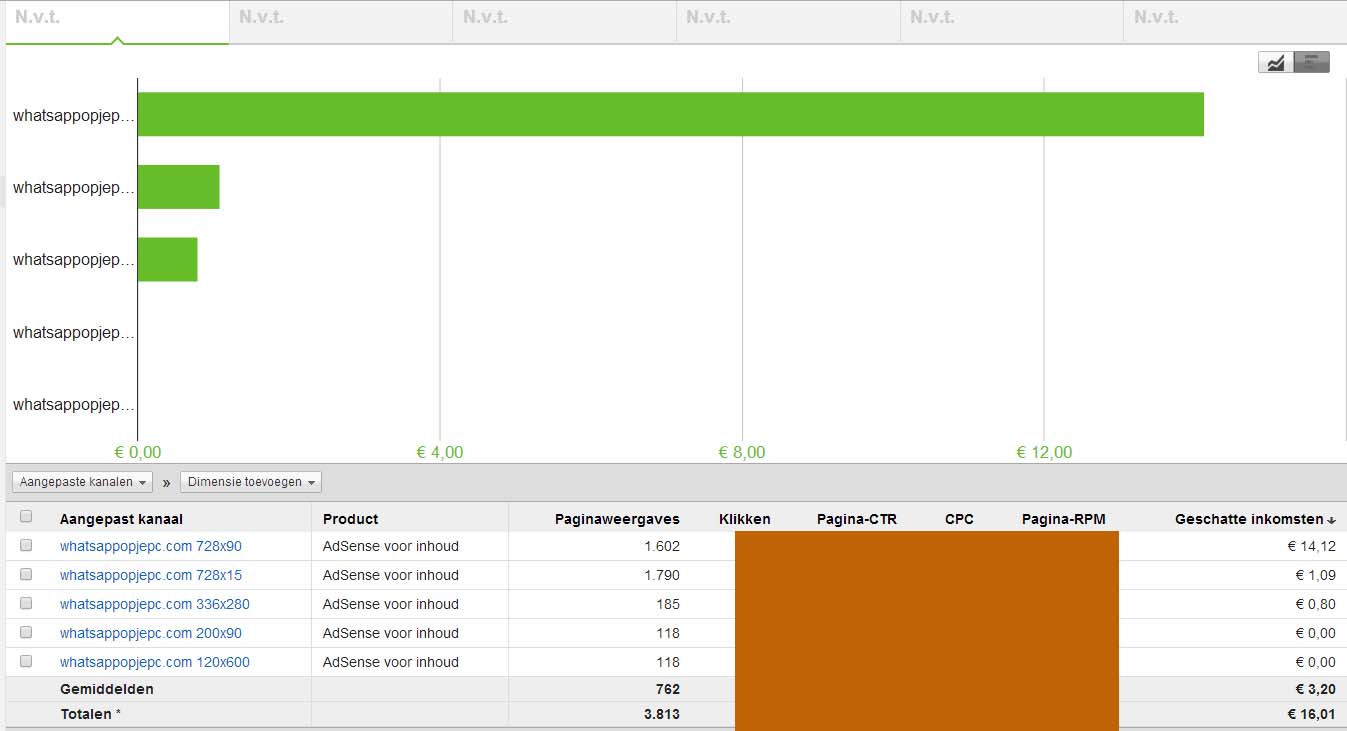Open the Aangepaste kanalen dropdown

tap(83, 482)
